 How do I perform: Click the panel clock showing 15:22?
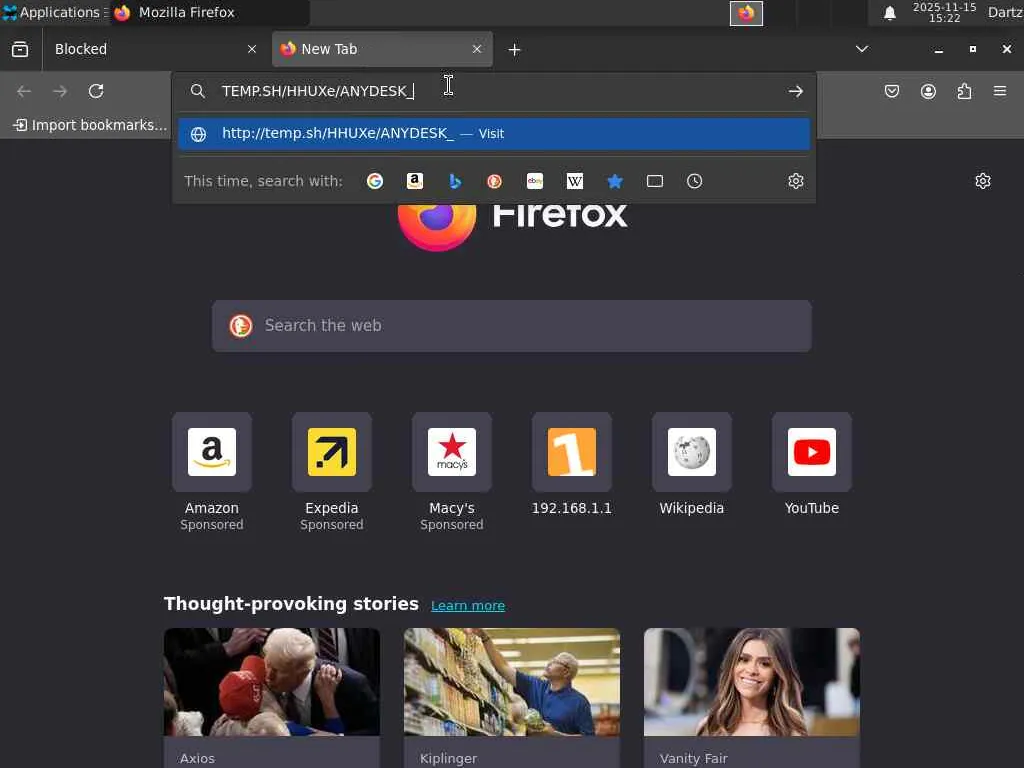[944, 12]
